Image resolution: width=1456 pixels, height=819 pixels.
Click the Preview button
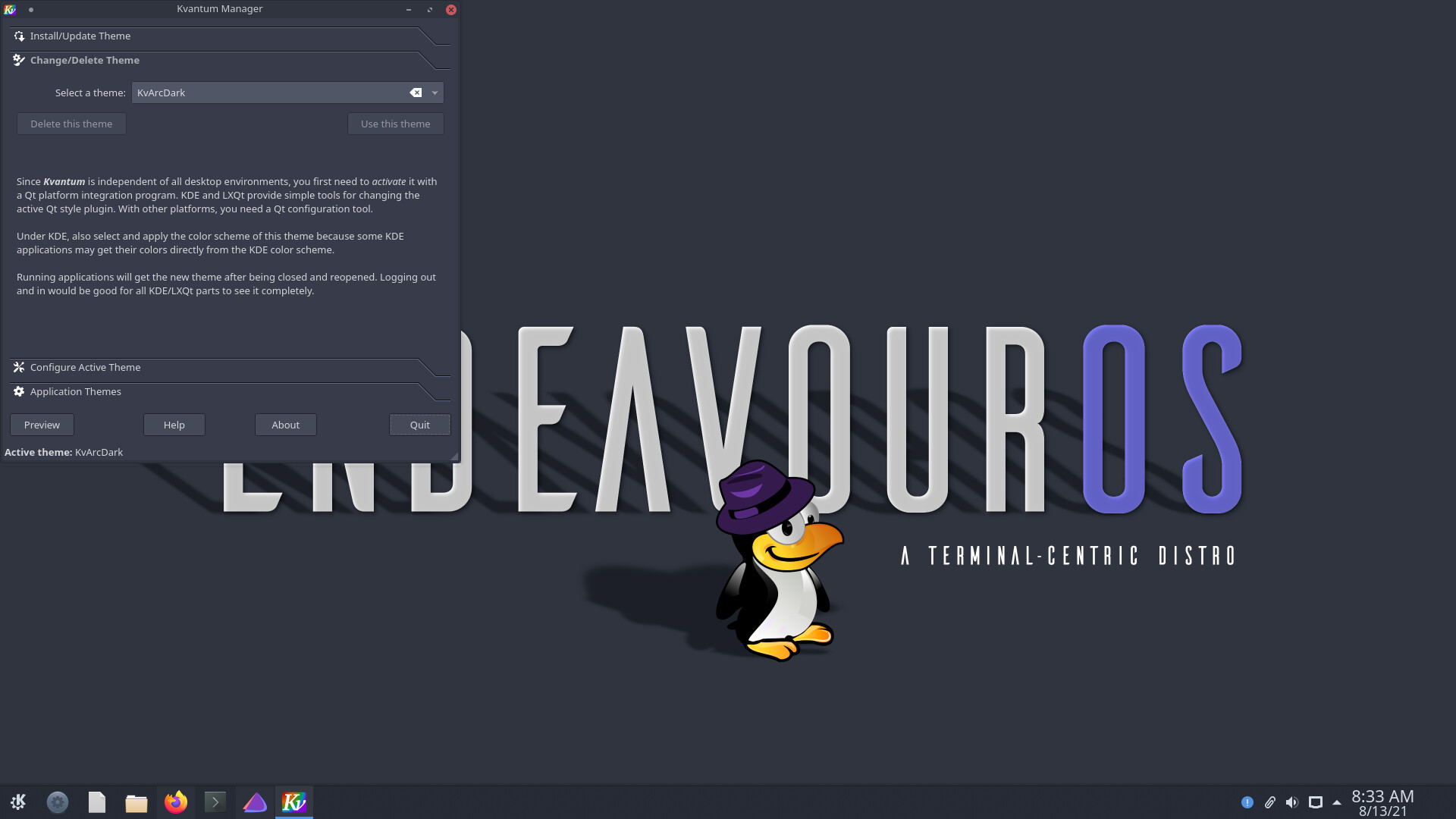[x=42, y=425]
